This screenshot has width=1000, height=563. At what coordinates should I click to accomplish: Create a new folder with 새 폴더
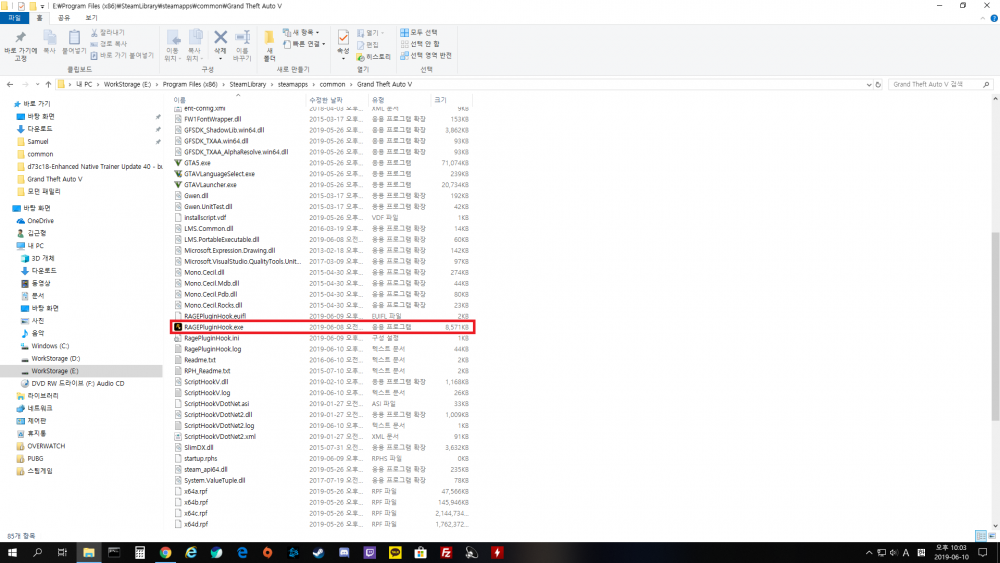pos(269,45)
